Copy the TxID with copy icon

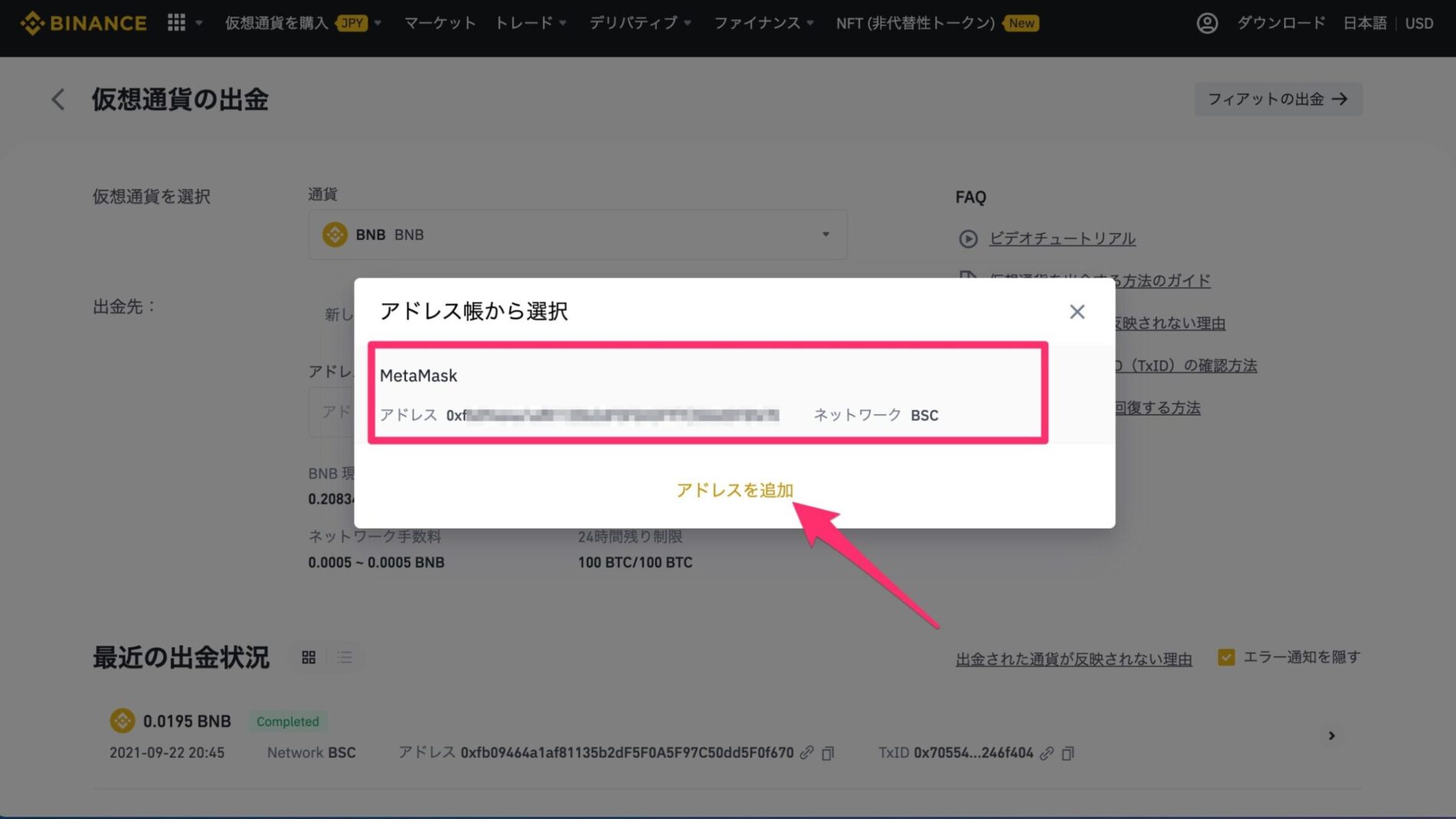point(1067,753)
